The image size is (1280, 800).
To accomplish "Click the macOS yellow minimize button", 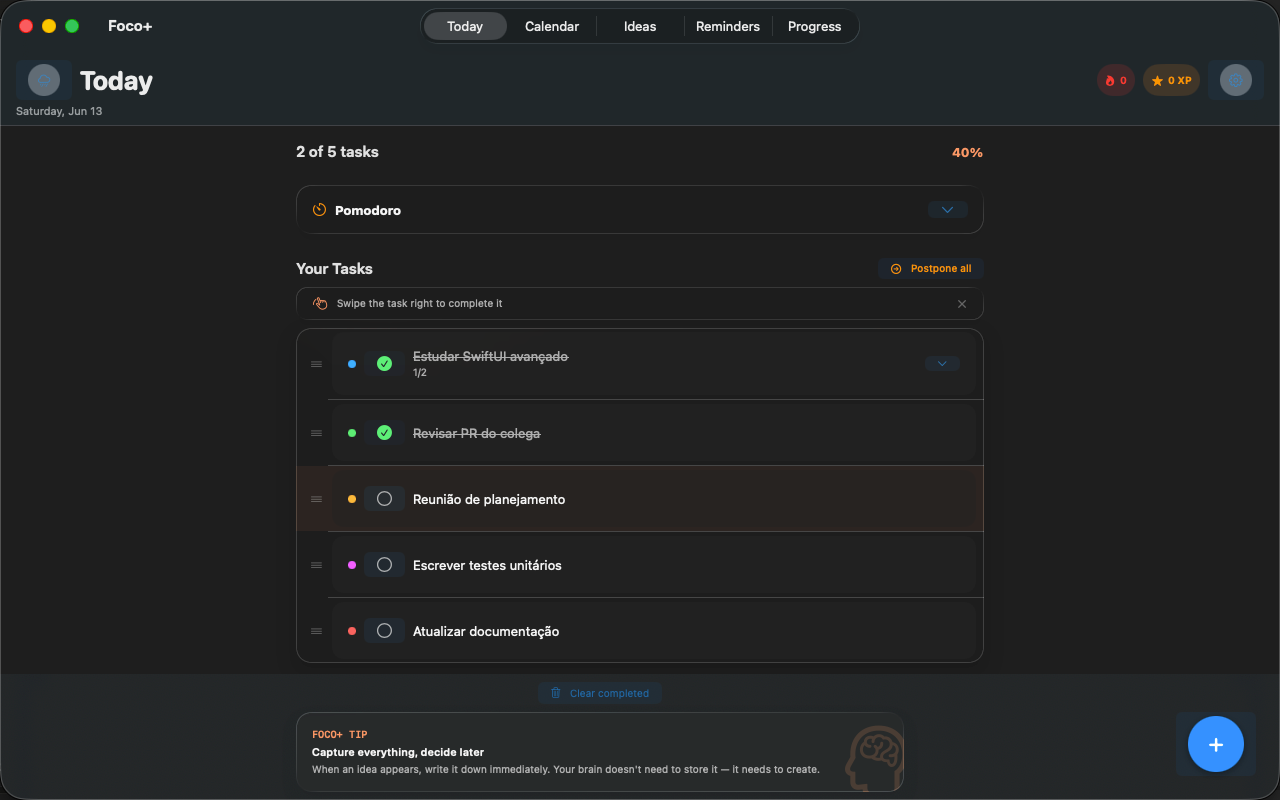I will pyautogui.click(x=49, y=26).
